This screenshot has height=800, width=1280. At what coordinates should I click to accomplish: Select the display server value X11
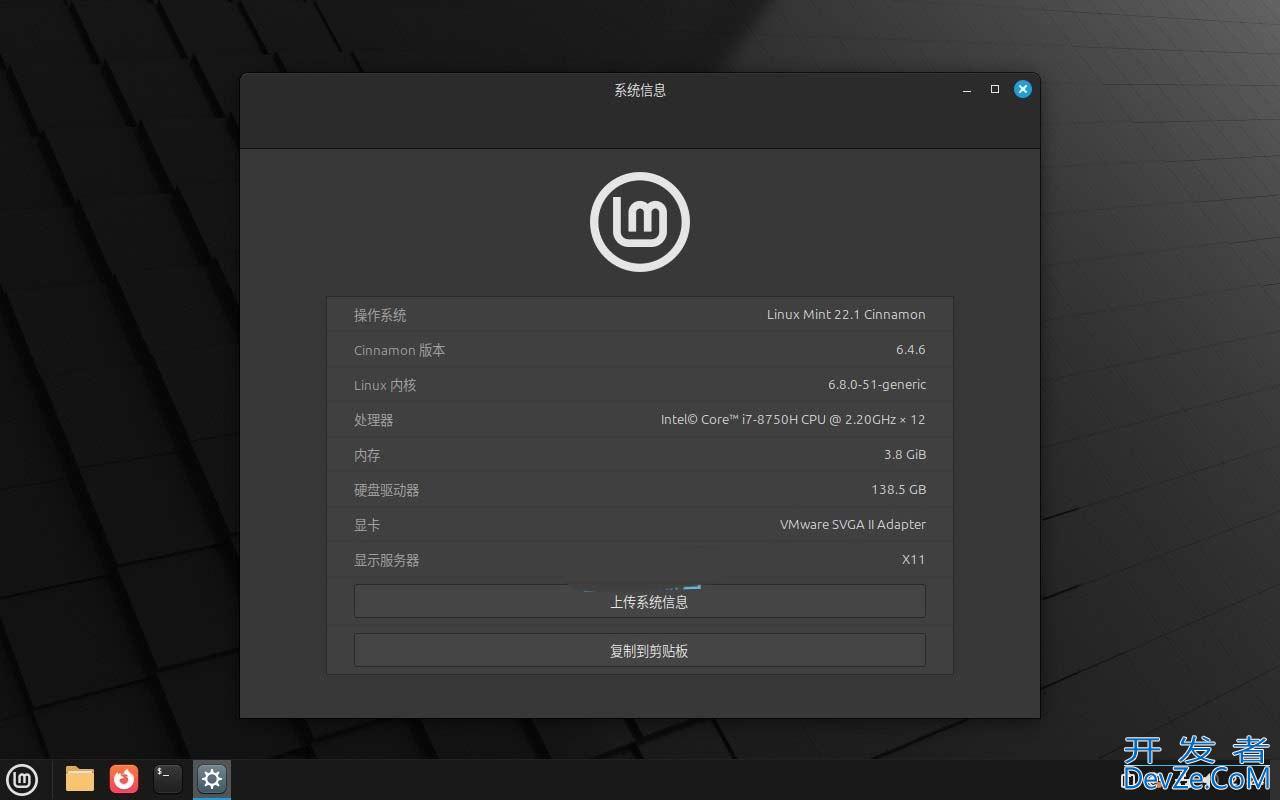pyautogui.click(x=914, y=559)
